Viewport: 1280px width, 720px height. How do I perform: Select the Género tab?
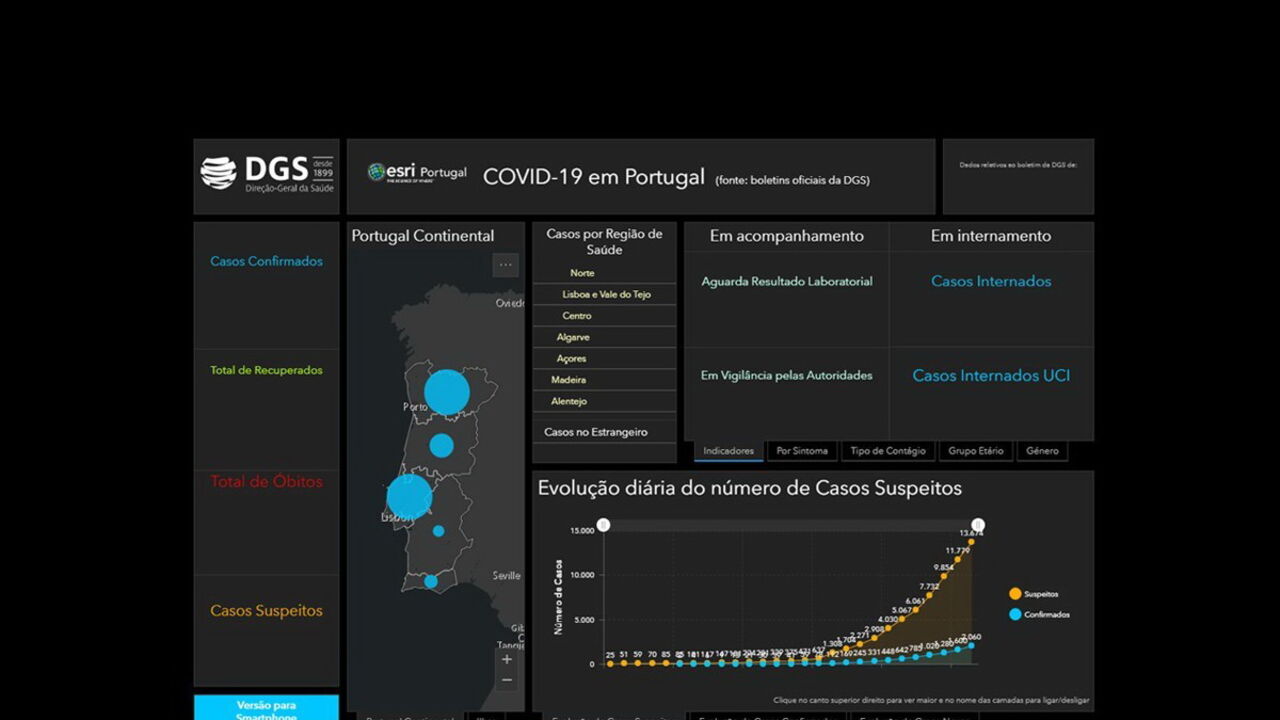pos(1041,451)
